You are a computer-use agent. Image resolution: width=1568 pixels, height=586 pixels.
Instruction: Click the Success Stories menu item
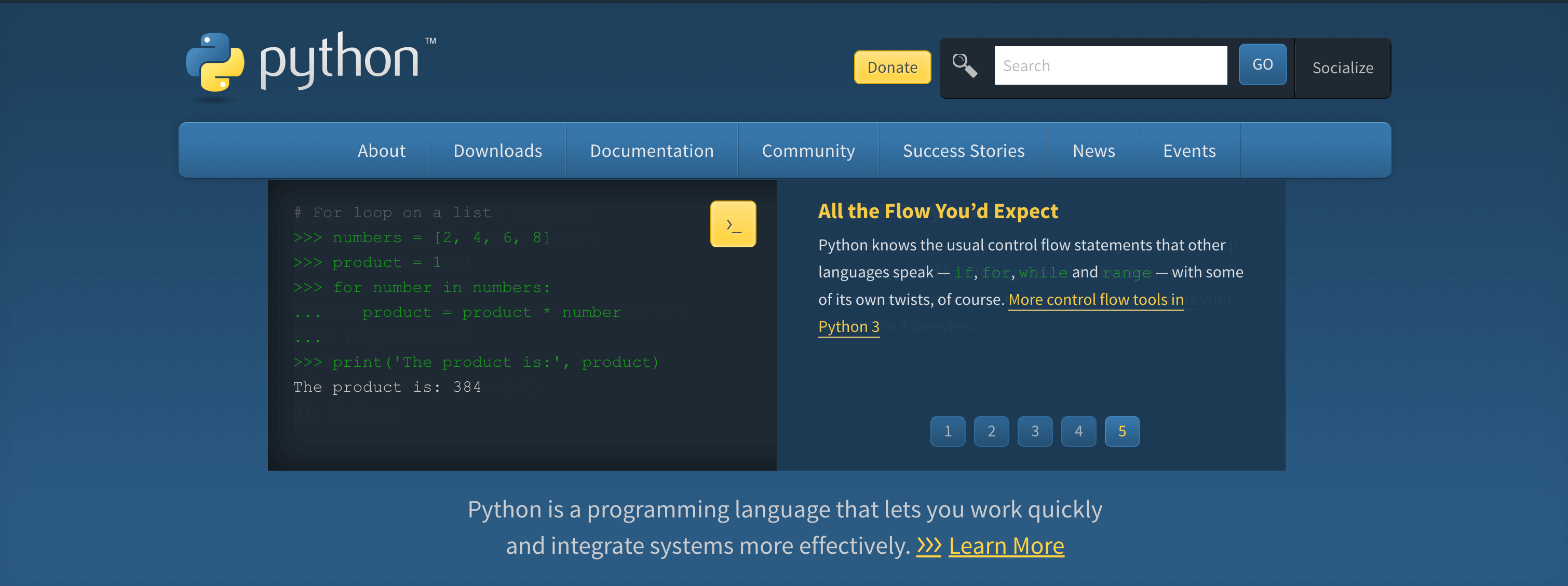tap(963, 150)
